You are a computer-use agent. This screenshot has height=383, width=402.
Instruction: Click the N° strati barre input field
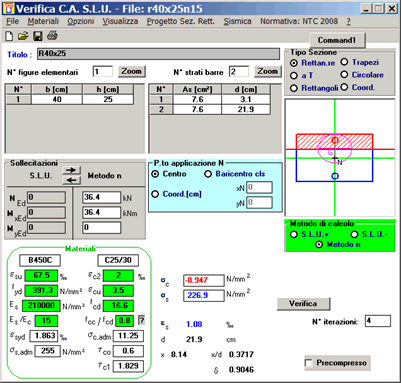[239, 72]
